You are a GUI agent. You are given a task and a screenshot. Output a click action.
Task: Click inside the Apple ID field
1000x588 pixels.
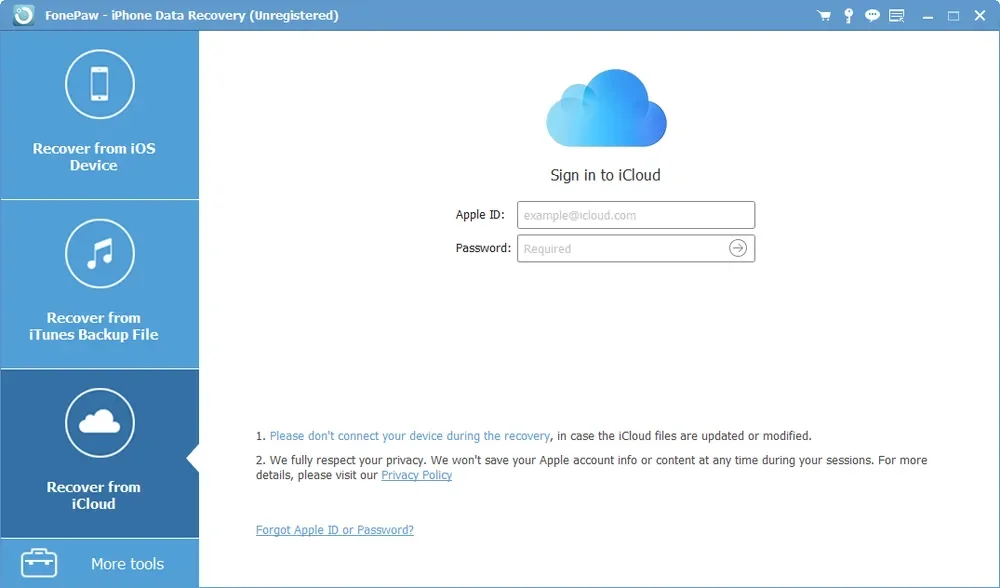(x=635, y=214)
